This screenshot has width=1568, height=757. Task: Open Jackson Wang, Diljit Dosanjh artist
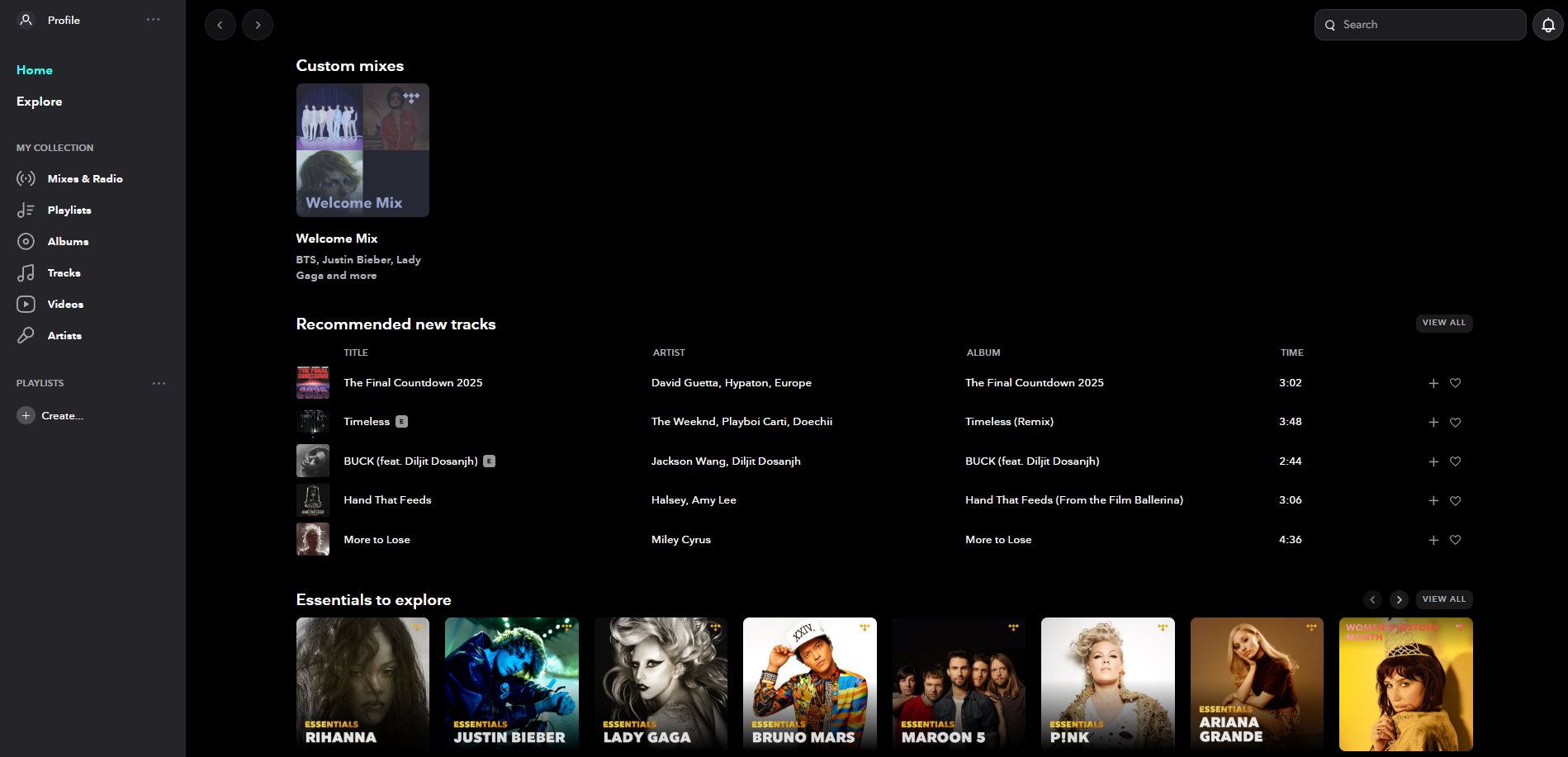(726, 461)
